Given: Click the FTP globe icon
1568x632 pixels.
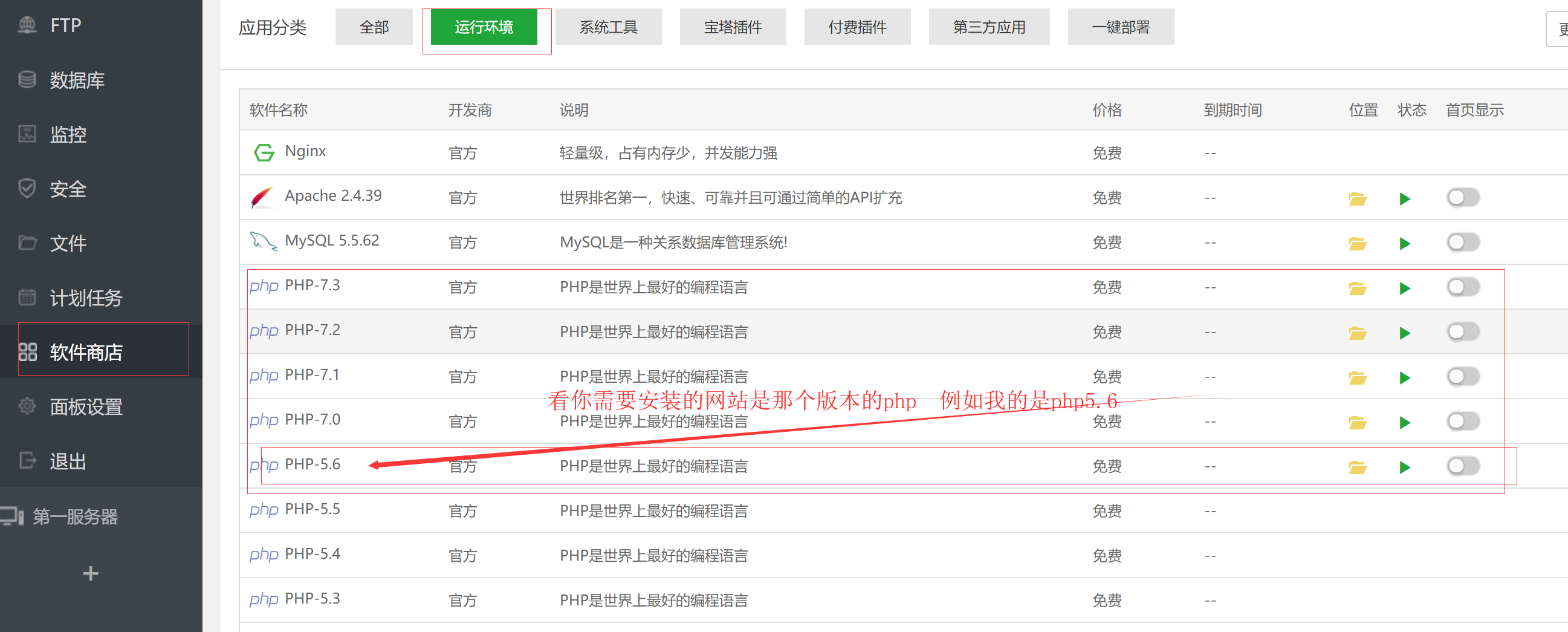Looking at the screenshot, I should (x=27, y=25).
